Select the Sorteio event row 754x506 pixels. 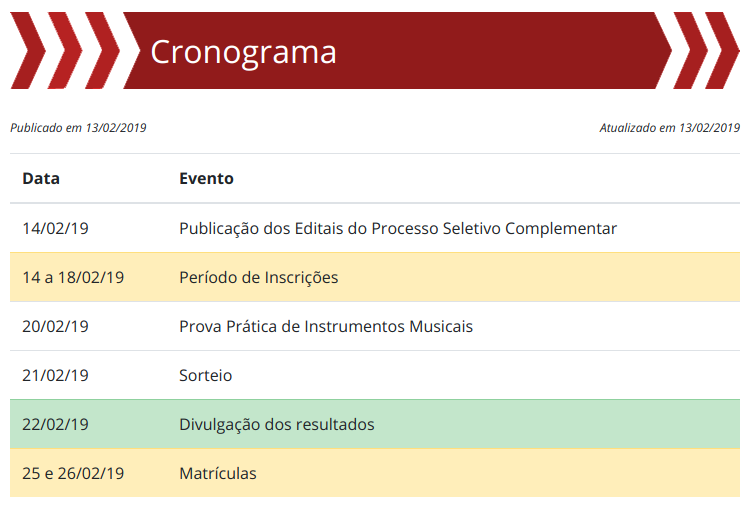pyautogui.click(x=206, y=375)
